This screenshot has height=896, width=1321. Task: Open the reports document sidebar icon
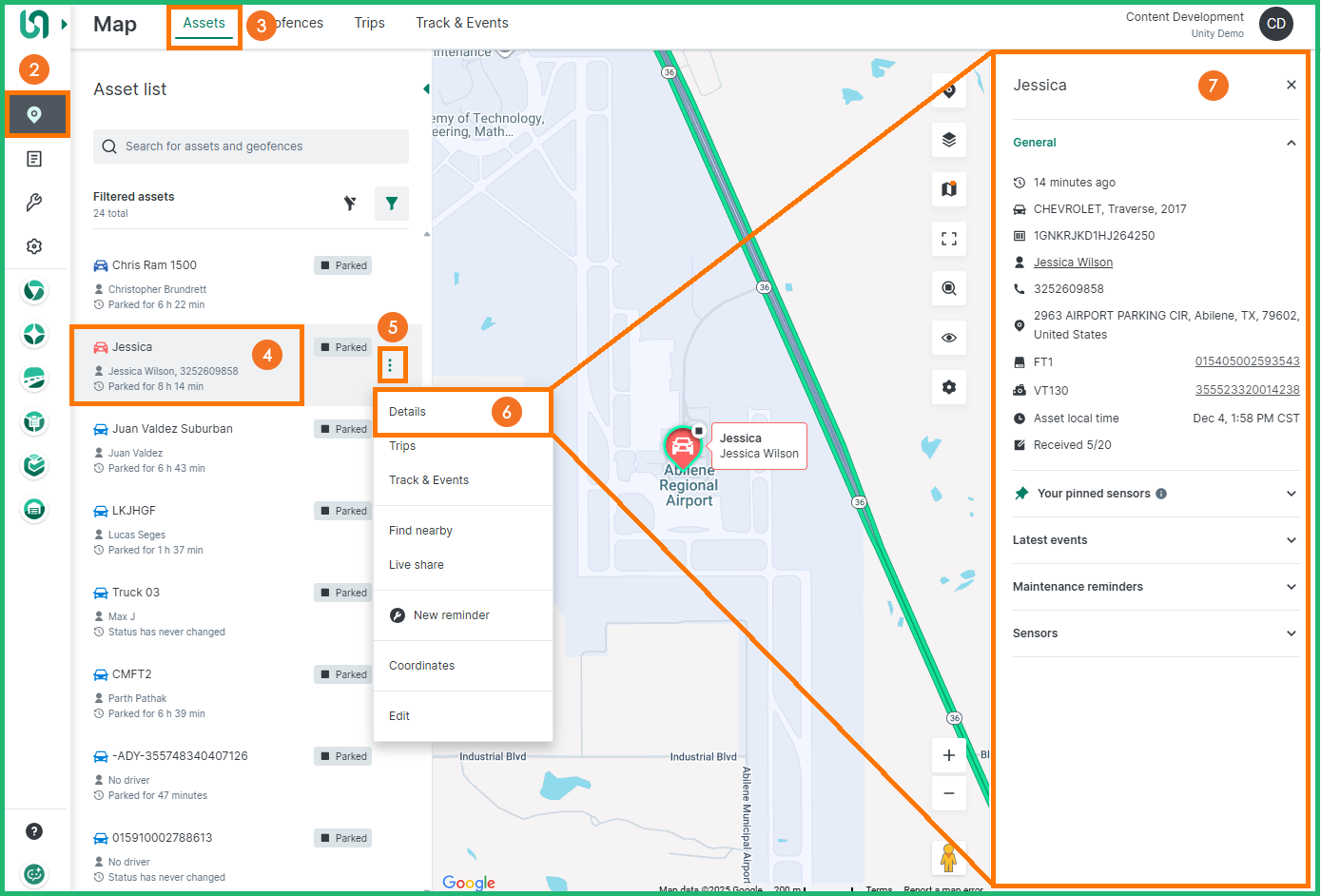coord(34,159)
